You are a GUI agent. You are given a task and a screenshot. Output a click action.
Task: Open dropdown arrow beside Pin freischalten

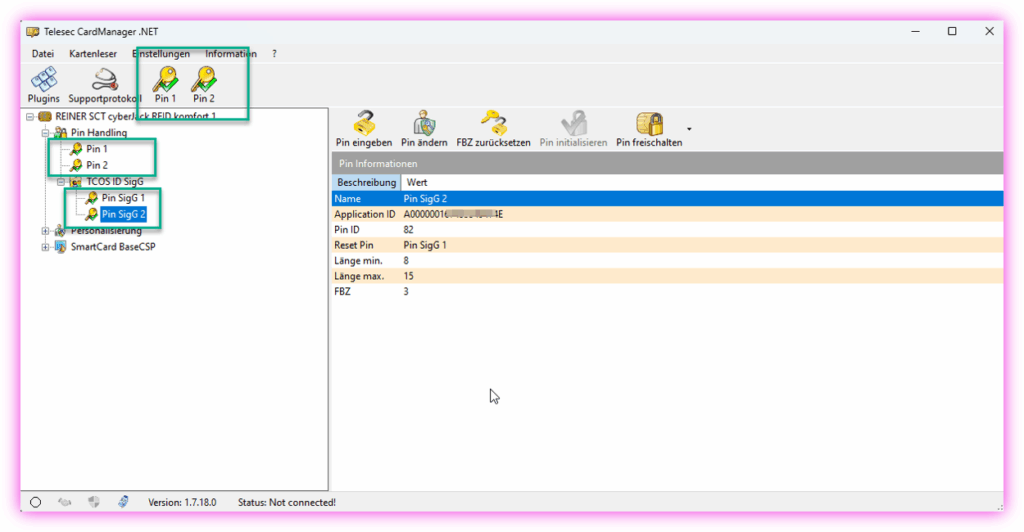(x=689, y=129)
